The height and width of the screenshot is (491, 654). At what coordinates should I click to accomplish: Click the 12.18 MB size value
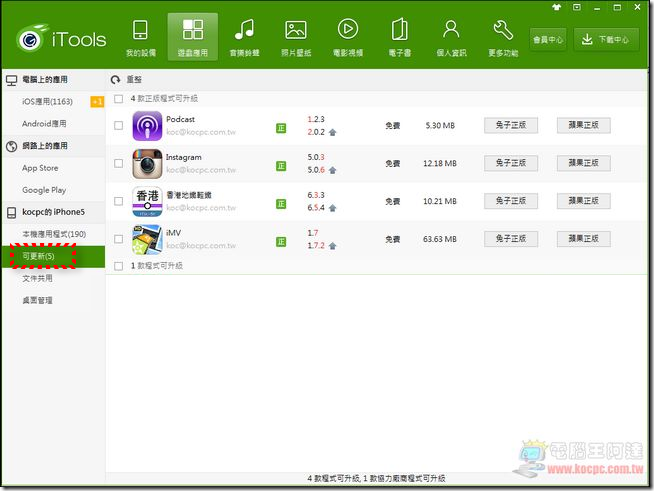[x=440, y=163]
